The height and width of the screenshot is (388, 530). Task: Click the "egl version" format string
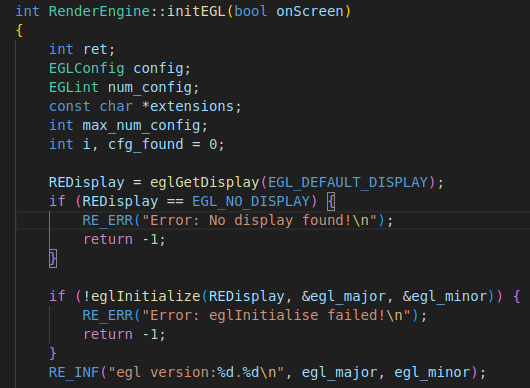pyautogui.click(x=196, y=372)
